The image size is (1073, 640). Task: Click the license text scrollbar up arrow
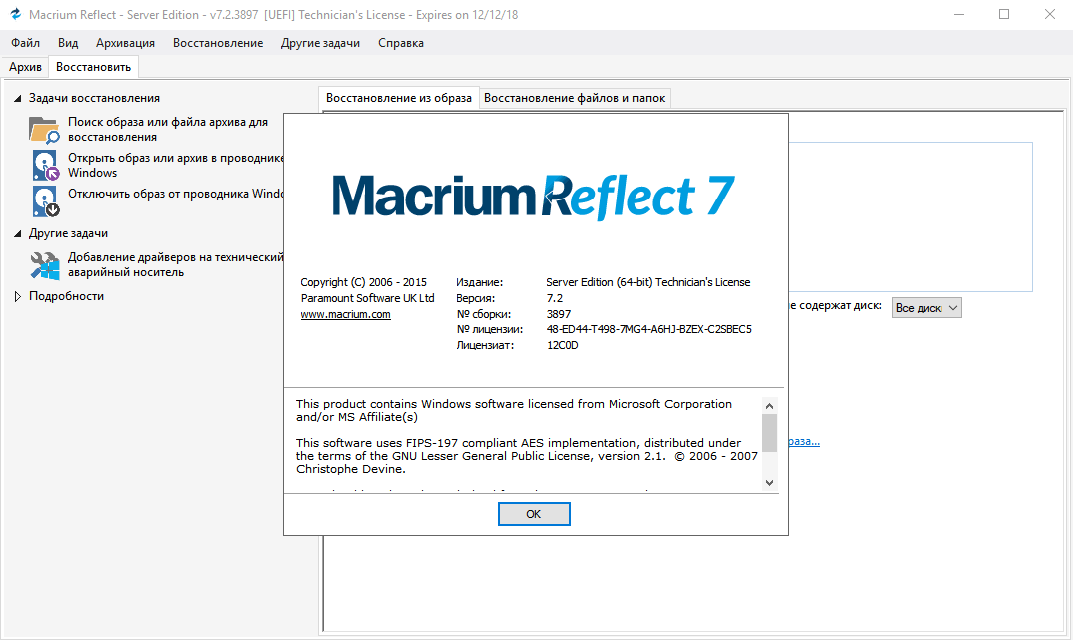(769, 405)
